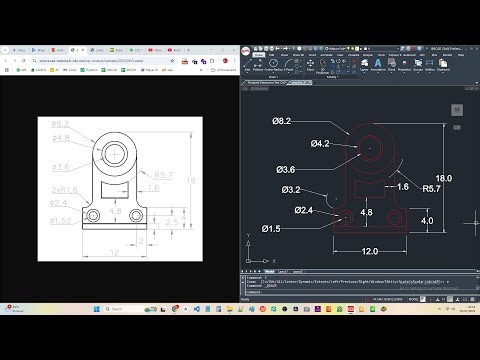Click the Ø4.2 dimension text in the CAD drawing

click(x=320, y=144)
